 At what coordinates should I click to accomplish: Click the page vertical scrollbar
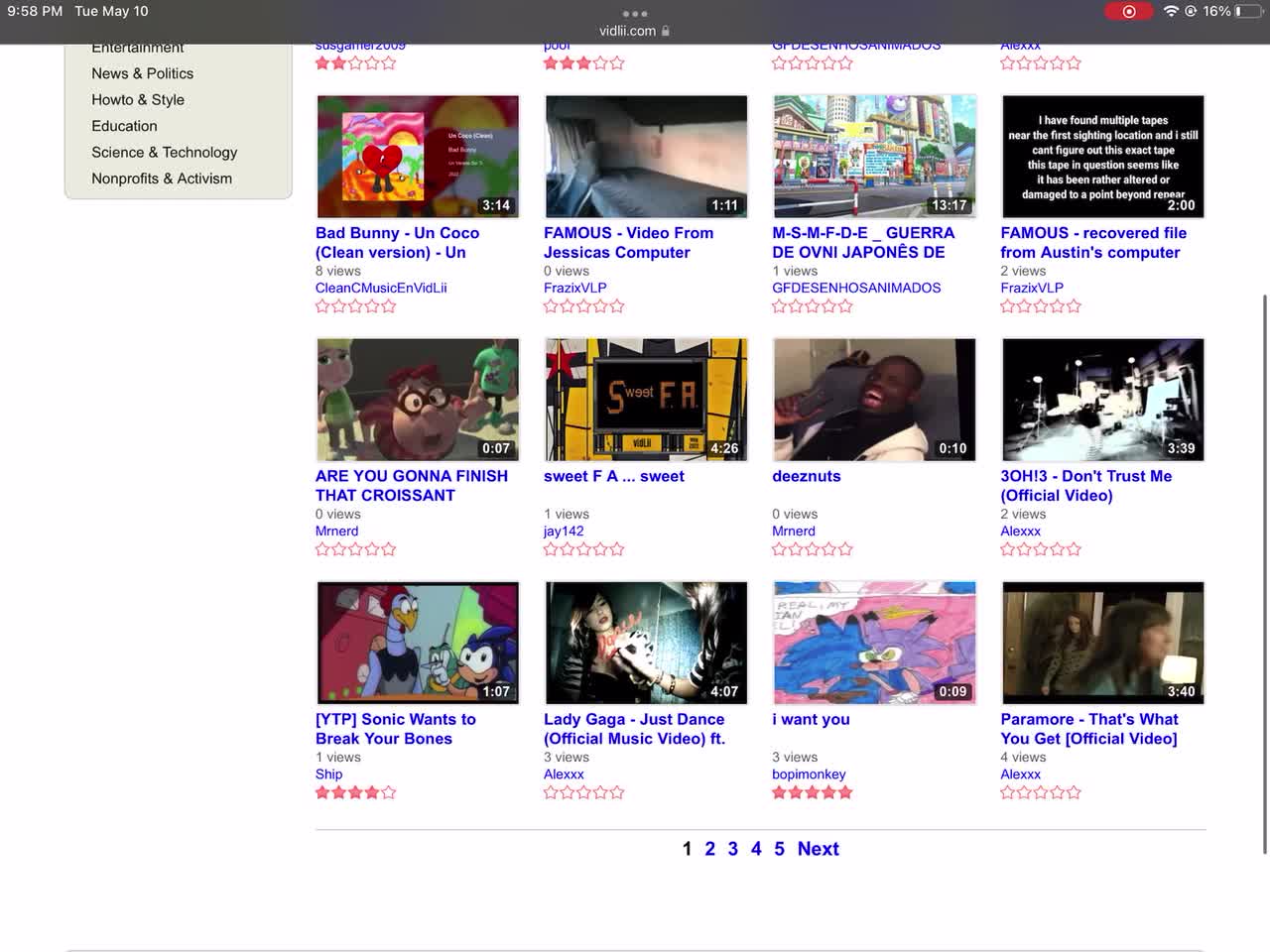(x=1264, y=573)
